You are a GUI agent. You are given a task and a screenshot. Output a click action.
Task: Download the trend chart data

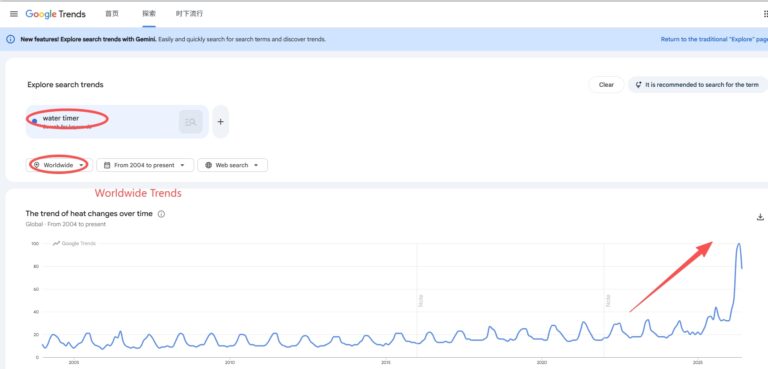[760, 217]
